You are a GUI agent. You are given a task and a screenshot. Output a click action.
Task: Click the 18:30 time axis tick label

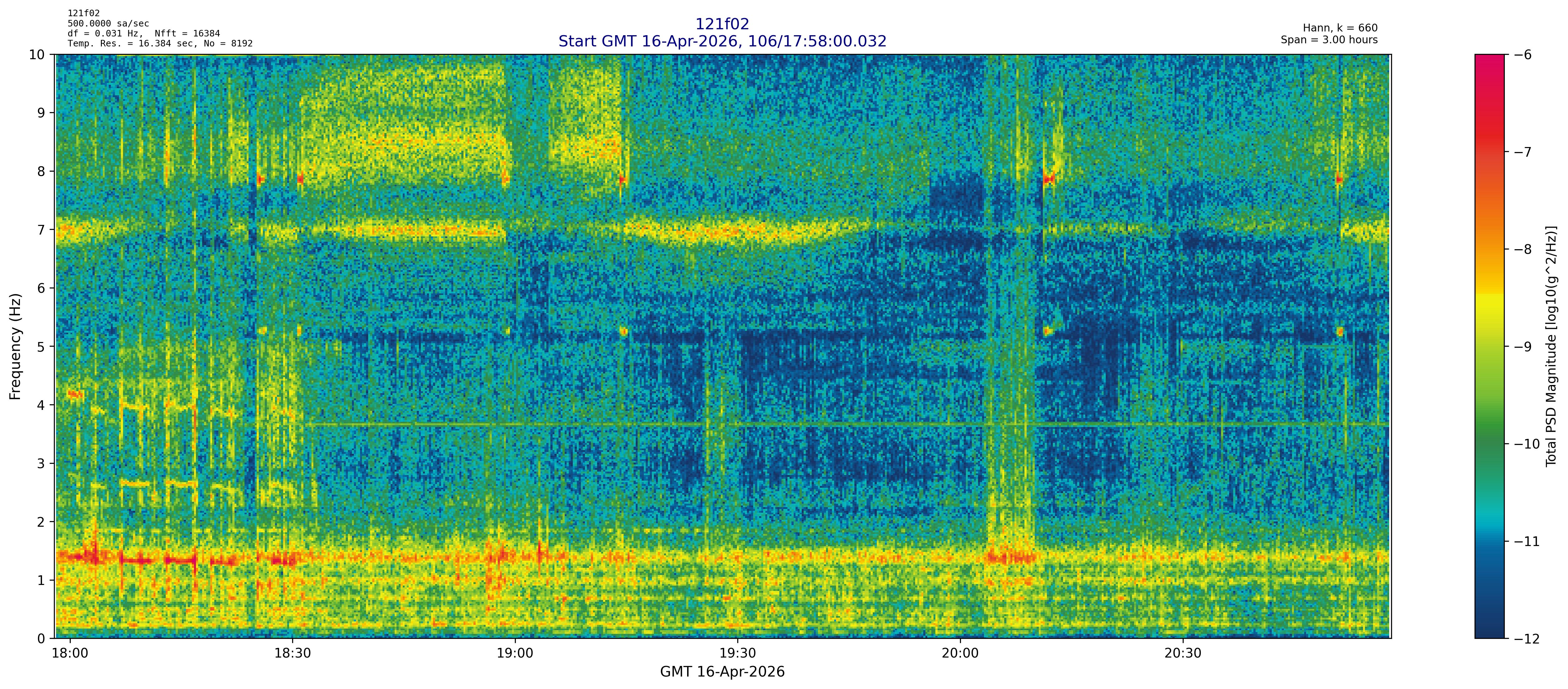pos(292,653)
